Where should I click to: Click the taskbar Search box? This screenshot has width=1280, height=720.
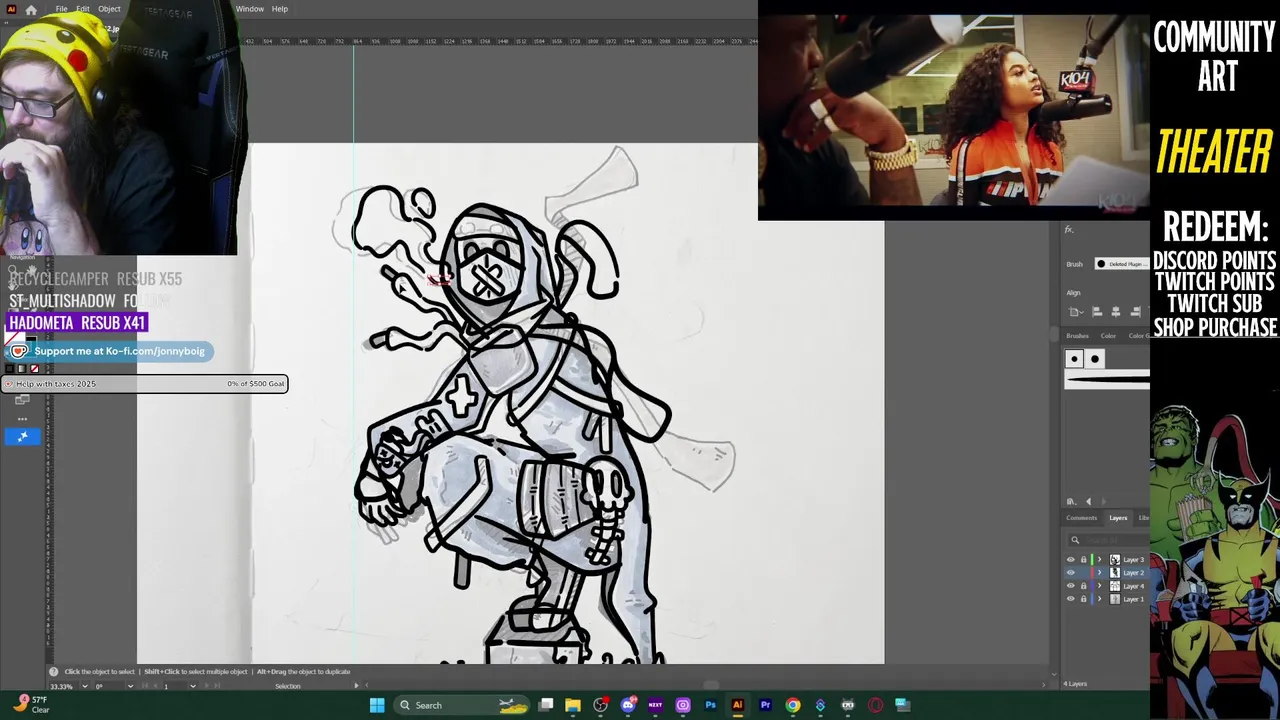pos(461,705)
